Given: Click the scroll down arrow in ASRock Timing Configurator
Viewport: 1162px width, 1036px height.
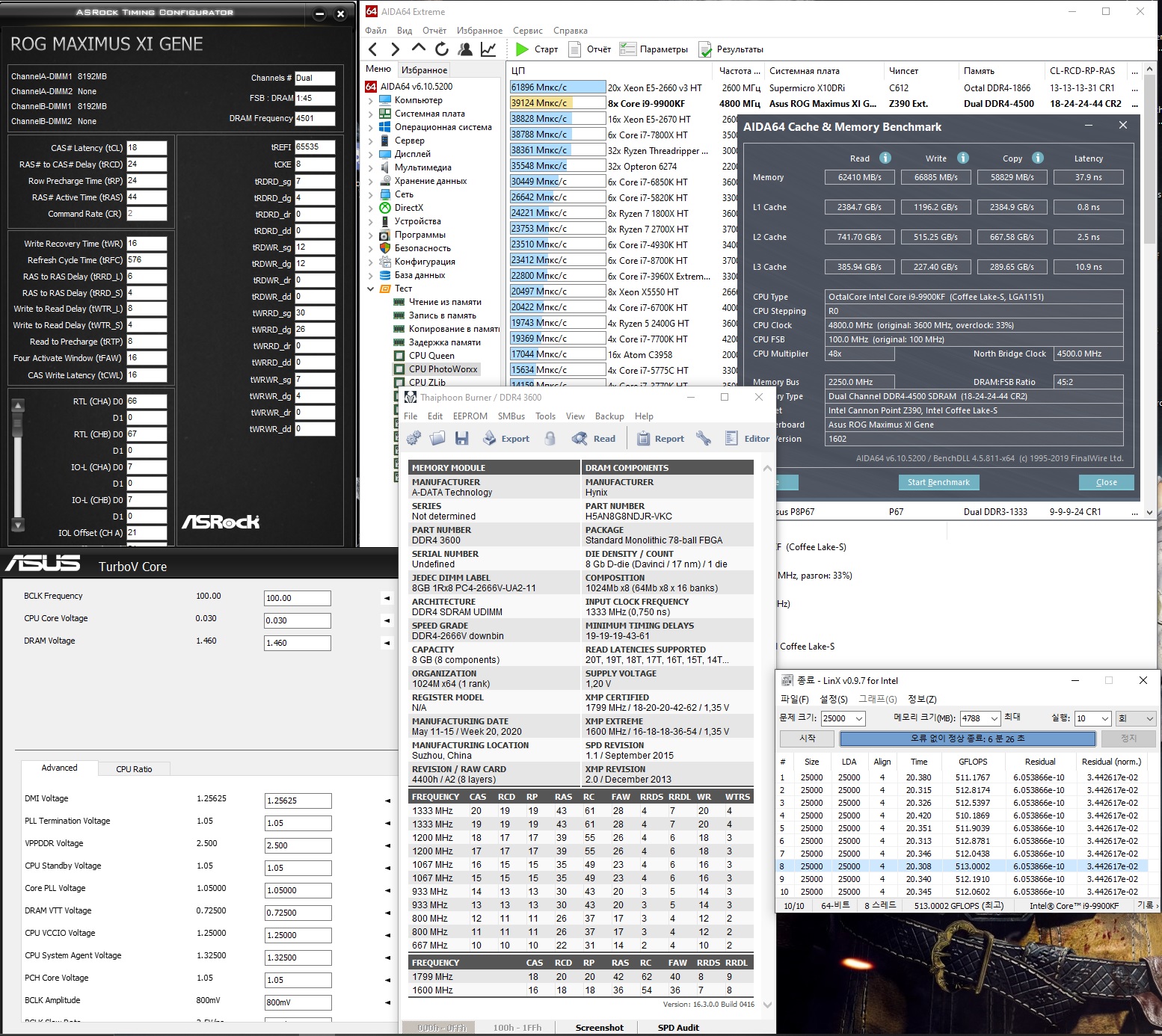Looking at the screenshot, I should point(18,525).
